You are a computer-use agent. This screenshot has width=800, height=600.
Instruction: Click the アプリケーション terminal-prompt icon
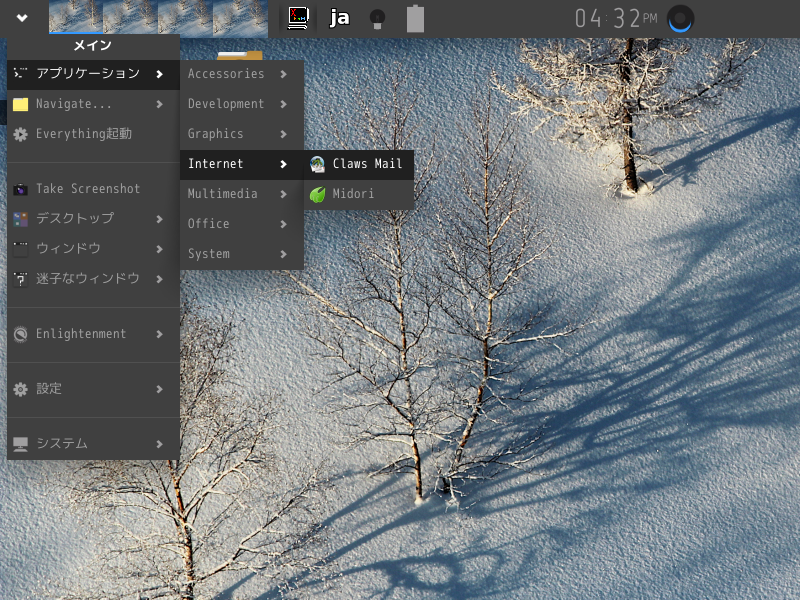point(20,74)
